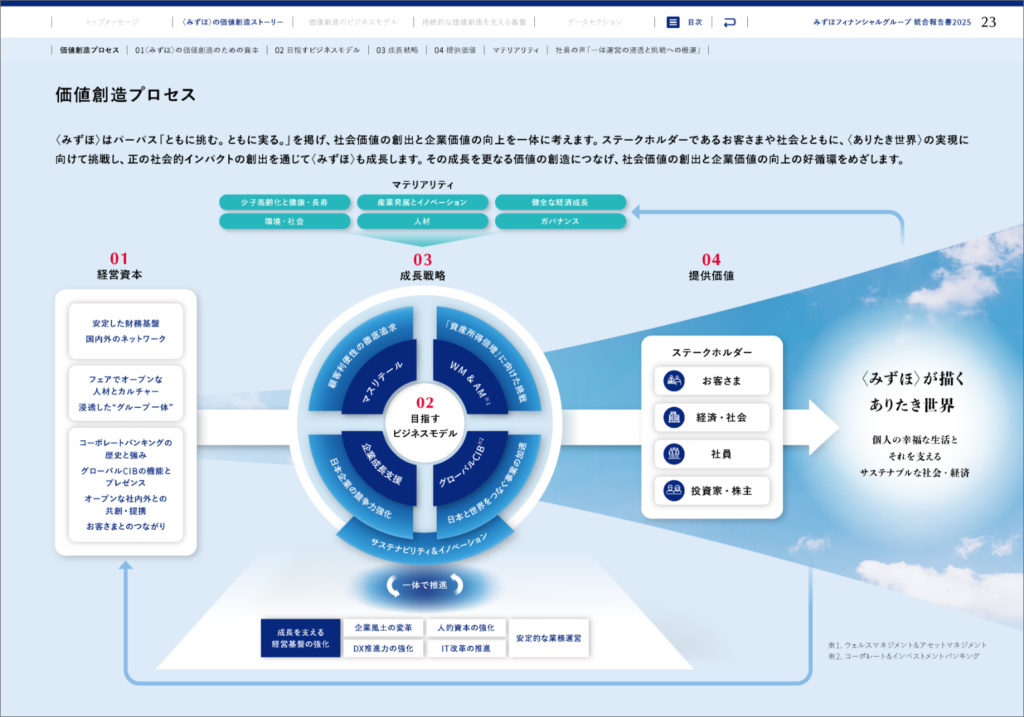This screenshot has width=1024, height=717.
Task: Open the データセクション tab
Action: tap(593, 21)
